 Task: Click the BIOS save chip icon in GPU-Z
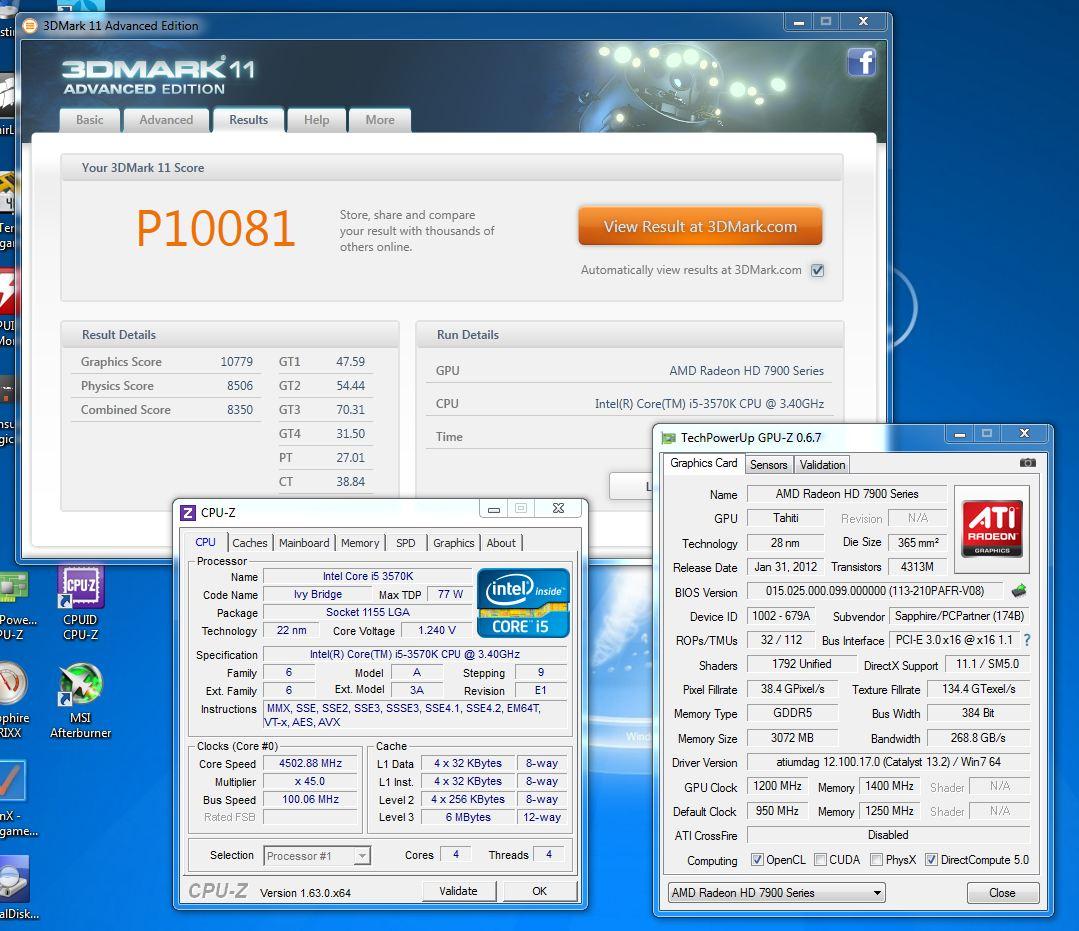point(1019,590)
